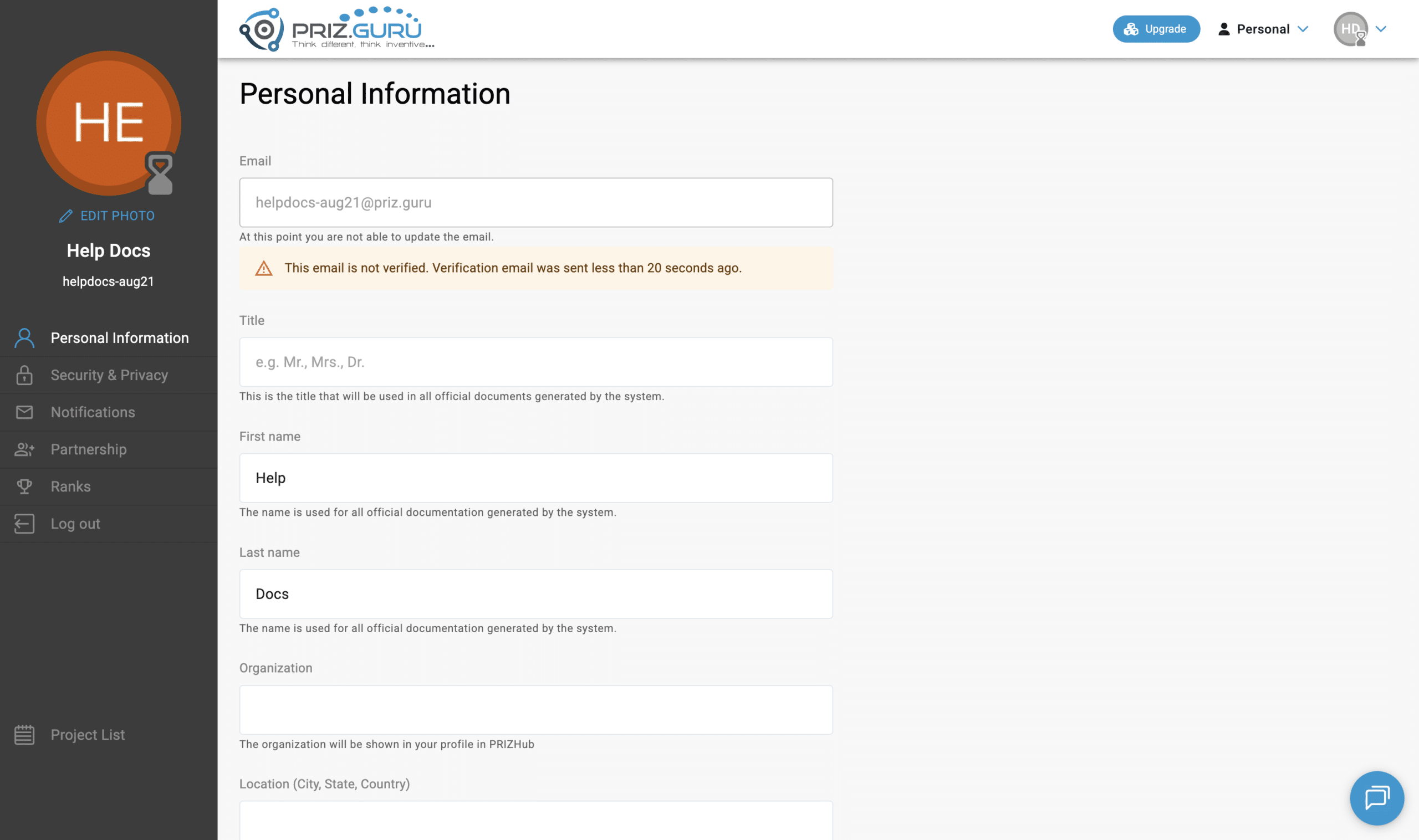This screenshot has width=1419, height=840.
Task: Click the padlock icon in sidebar
Action: pos(24,375)
